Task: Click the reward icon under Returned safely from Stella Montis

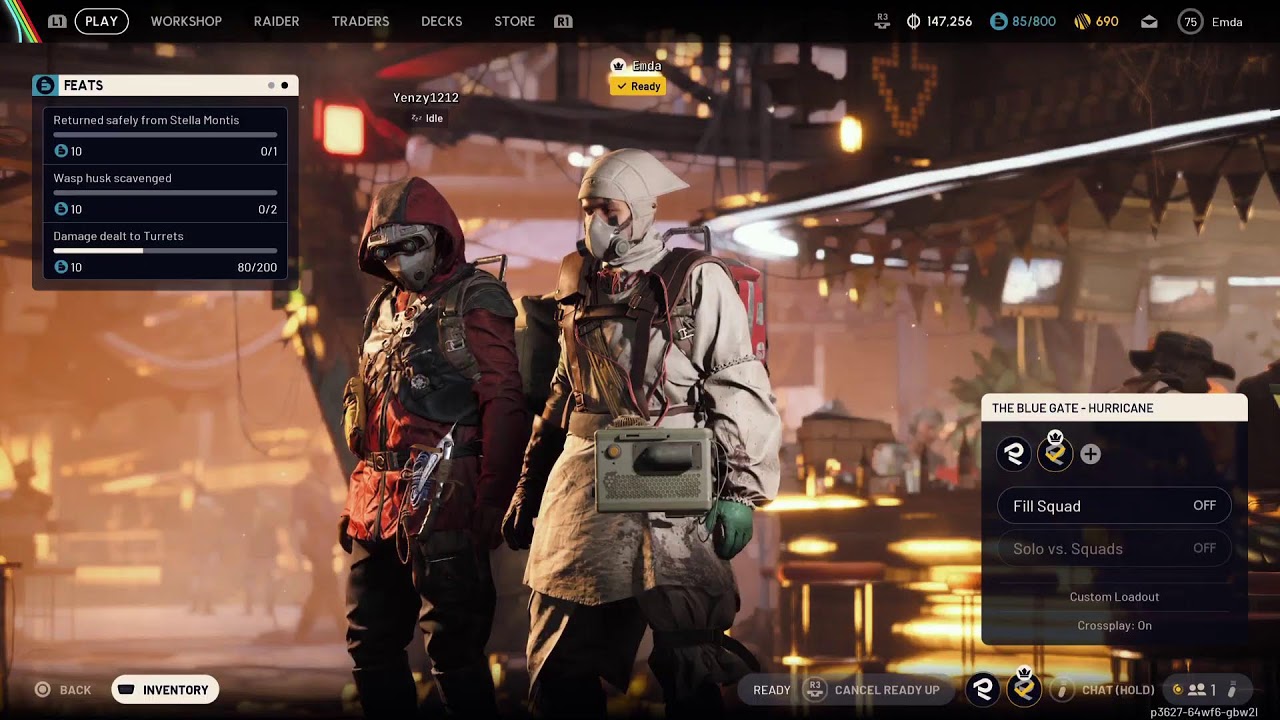Action: click(61, 151)
